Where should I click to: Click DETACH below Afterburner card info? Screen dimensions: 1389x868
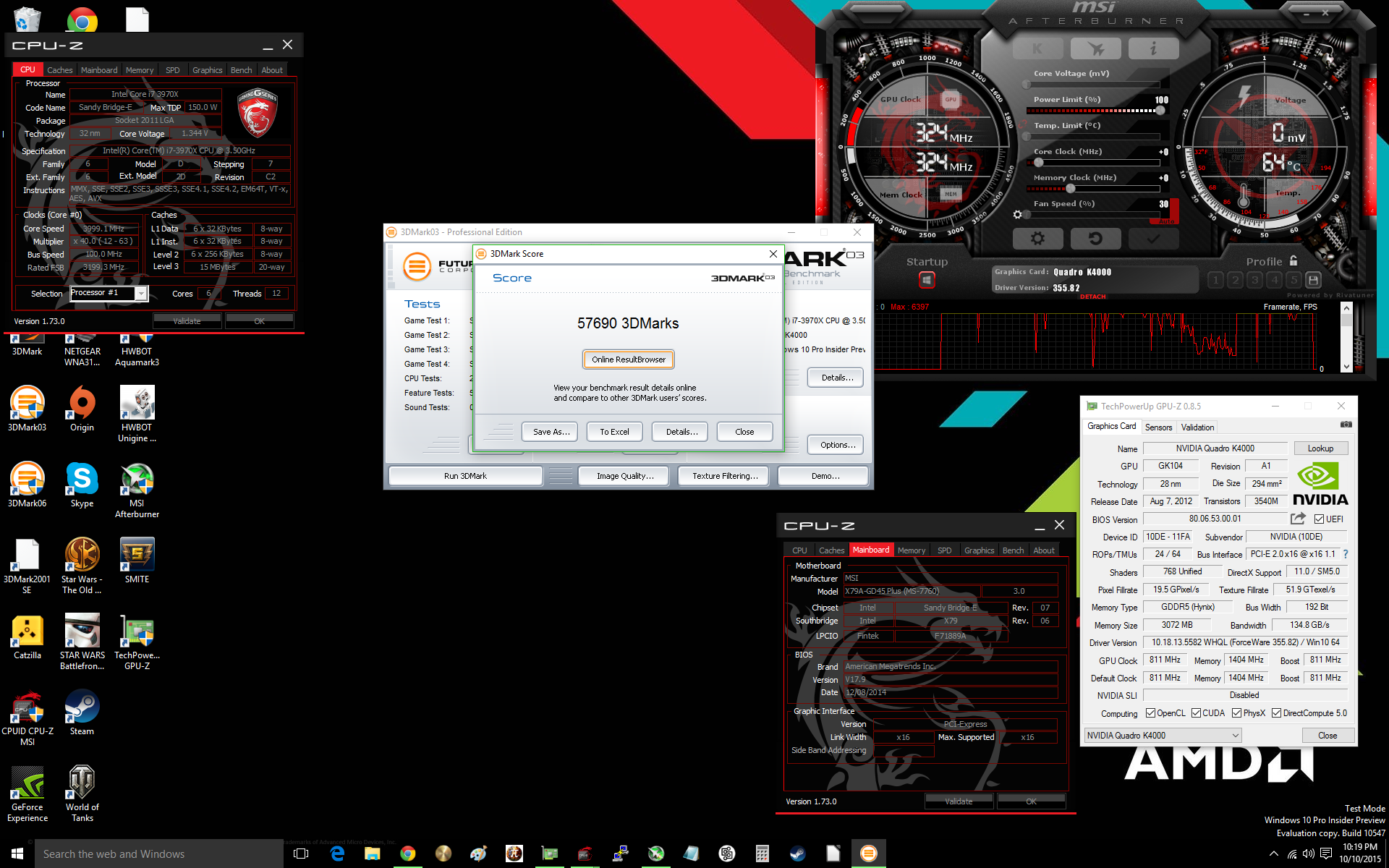[x=1092, y=297]
